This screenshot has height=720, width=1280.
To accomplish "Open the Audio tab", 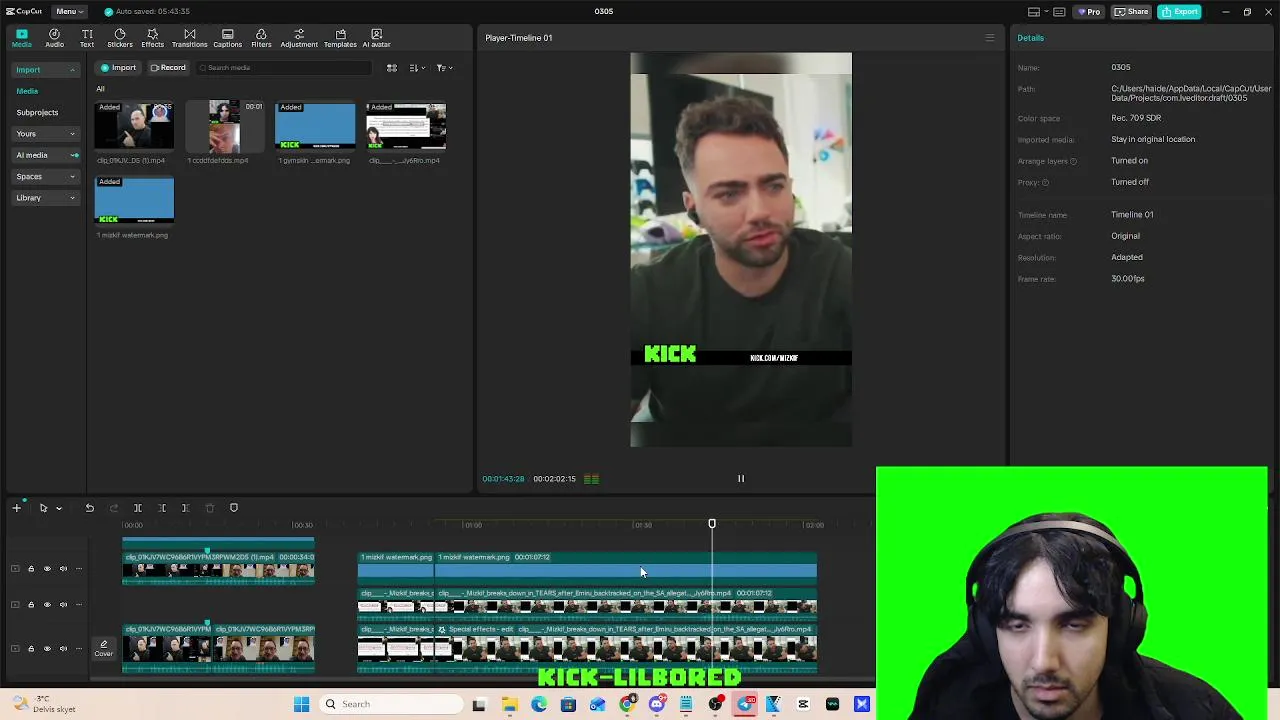I will tap(54, 38).
